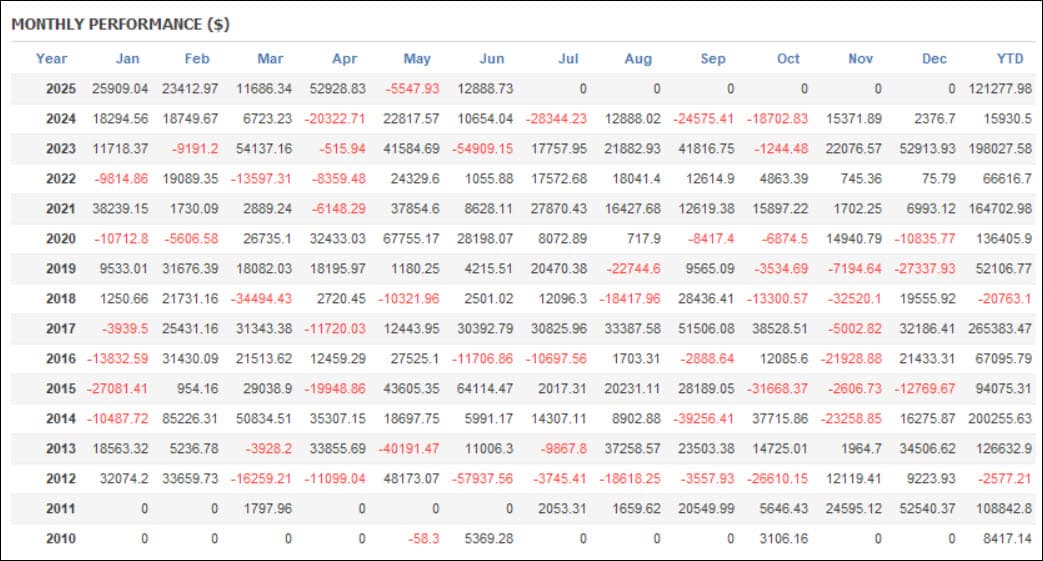Click the YTD column header
This screenshot has height=561, width=1043.
click(x=1010, y=59)
